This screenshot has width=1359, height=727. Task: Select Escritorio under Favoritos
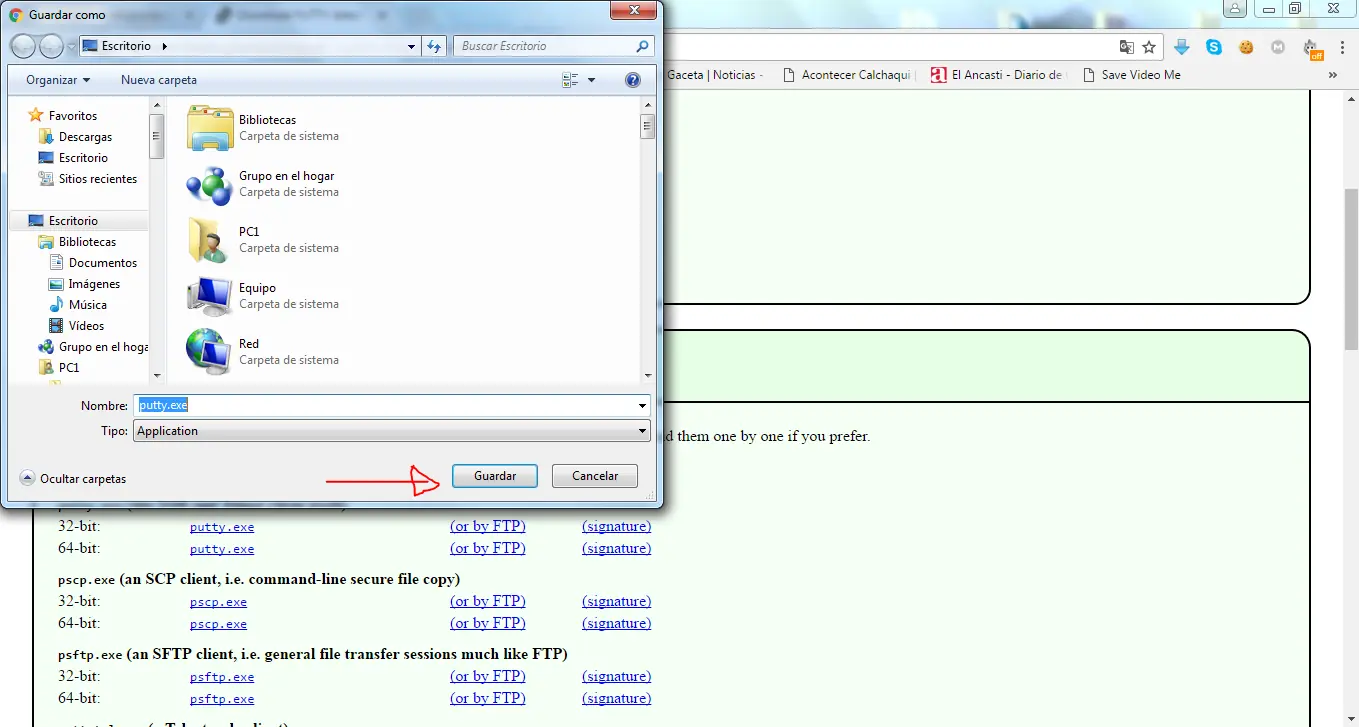83,158
